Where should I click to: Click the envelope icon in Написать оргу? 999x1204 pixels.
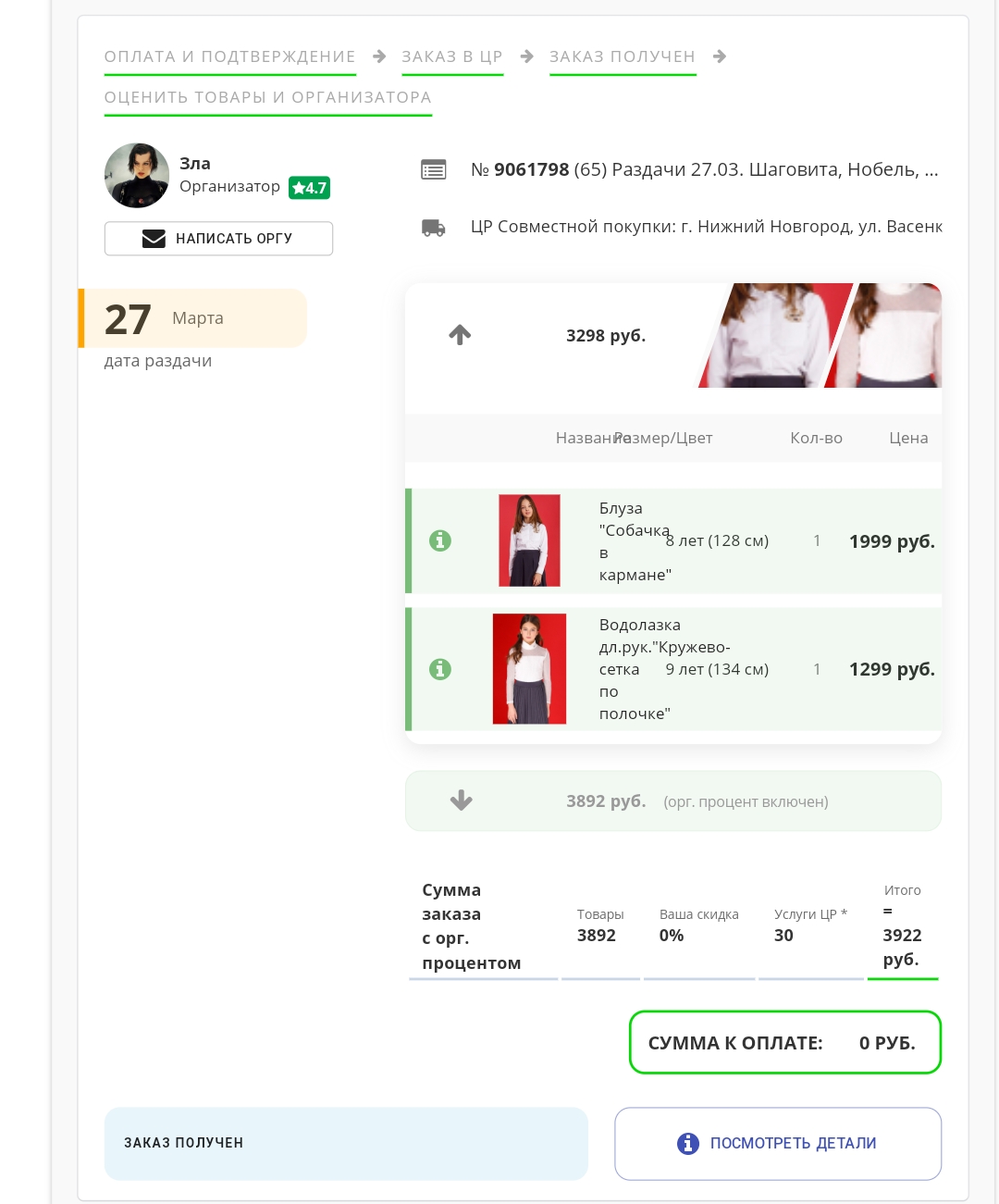tap(154, 239)
